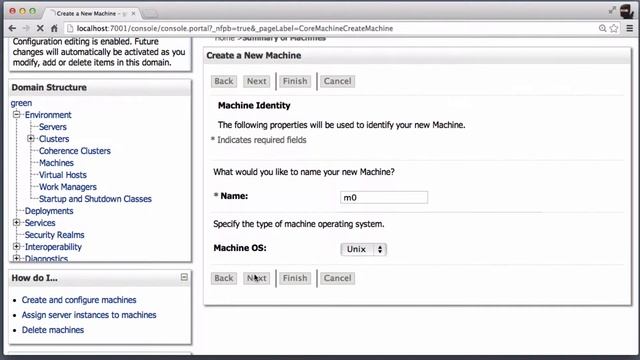
Task: Open Deployments in the domain tree
Action: (x=49, y=211)
